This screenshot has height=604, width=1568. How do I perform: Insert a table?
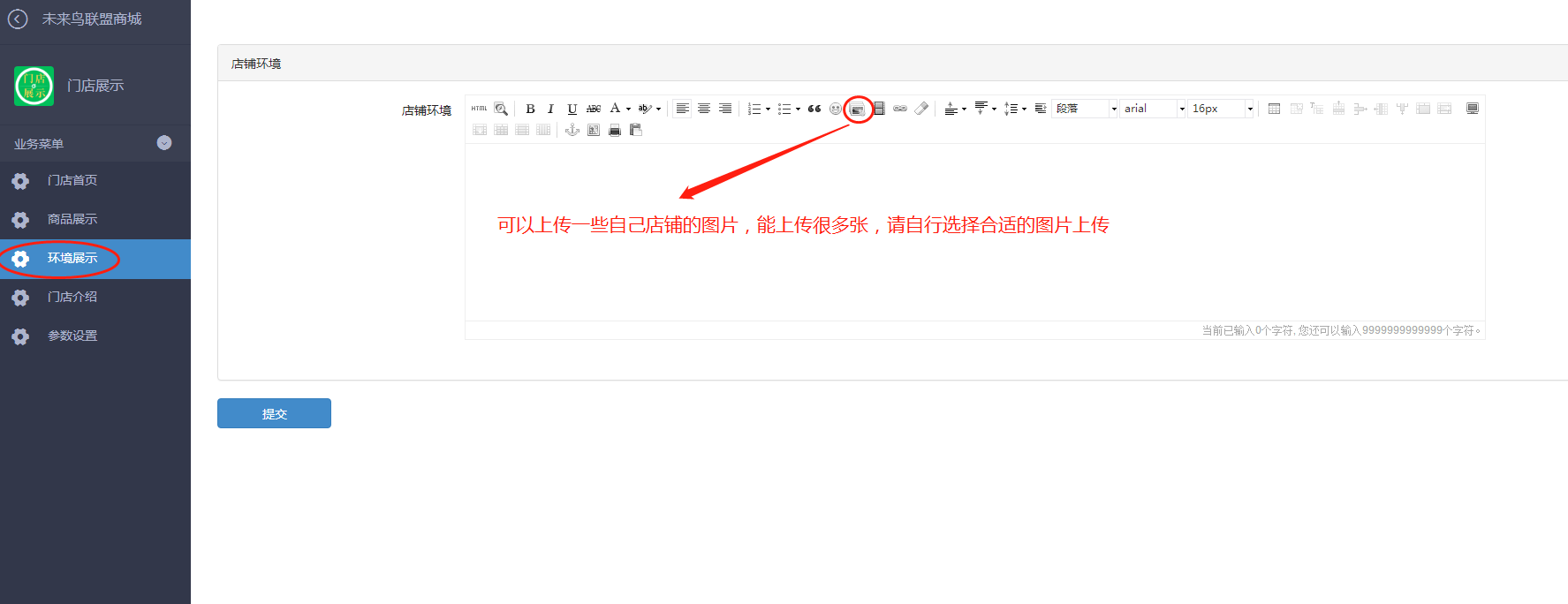[1274, 109]
